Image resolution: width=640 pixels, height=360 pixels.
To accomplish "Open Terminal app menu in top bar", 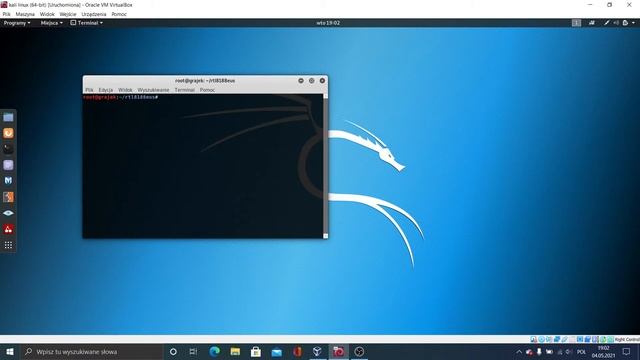I will pos(87,23).
